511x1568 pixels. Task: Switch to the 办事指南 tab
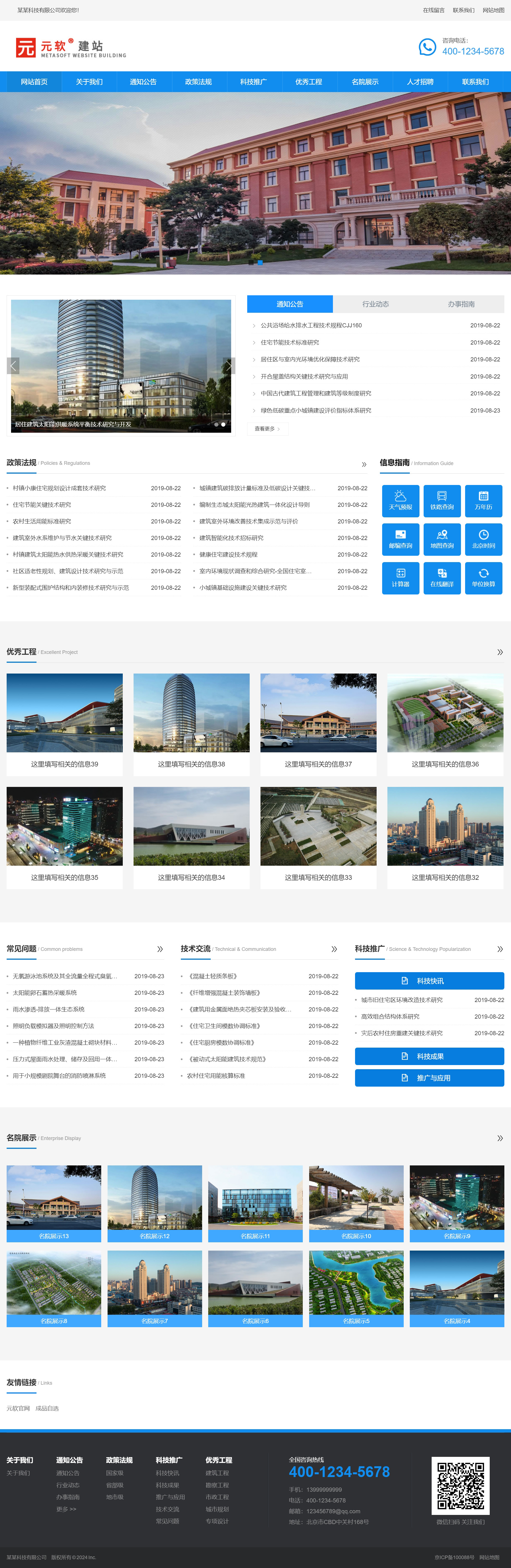pos(461,304)
